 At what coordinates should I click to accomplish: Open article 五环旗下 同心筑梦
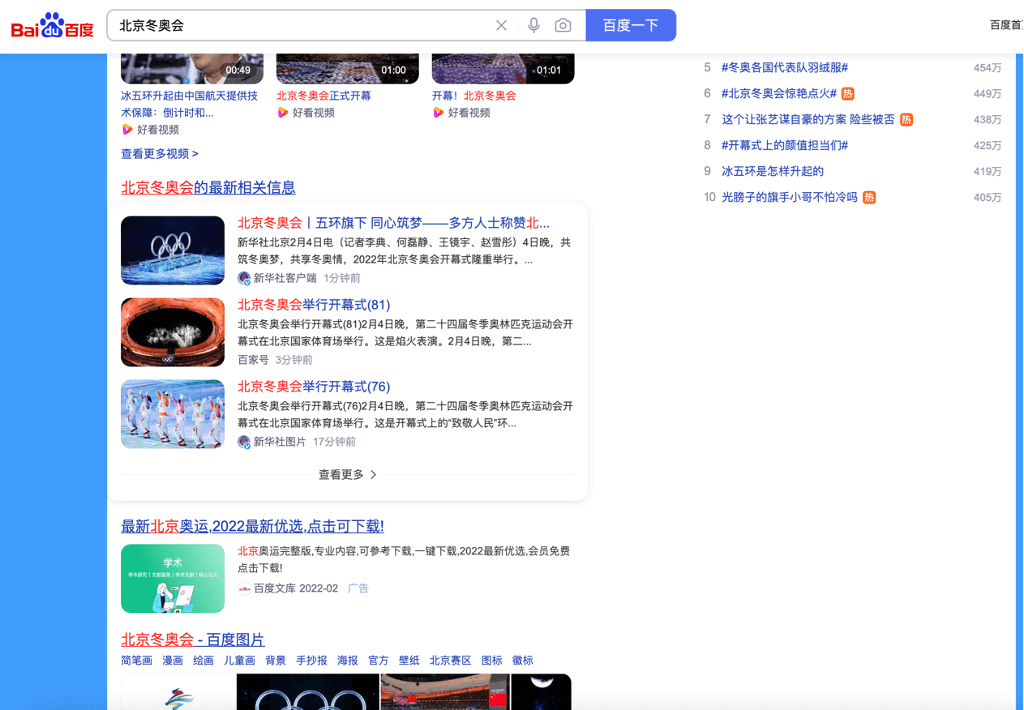click(x=393, y=223)
